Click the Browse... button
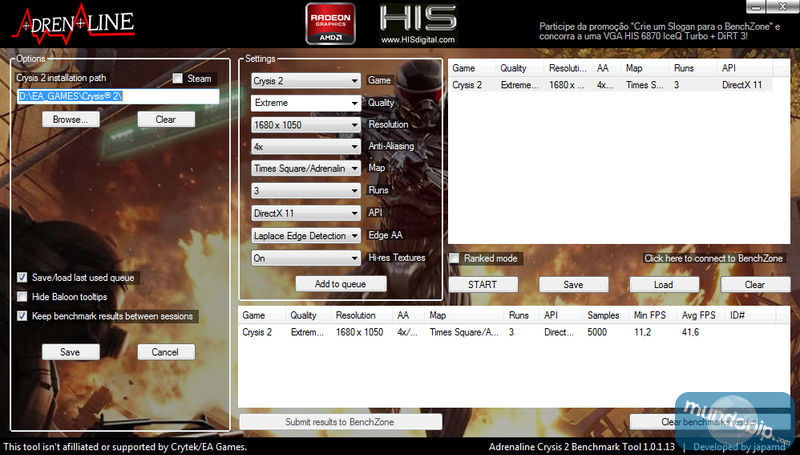The width and height of the screenshot is (800, 455). click(70, 119)
